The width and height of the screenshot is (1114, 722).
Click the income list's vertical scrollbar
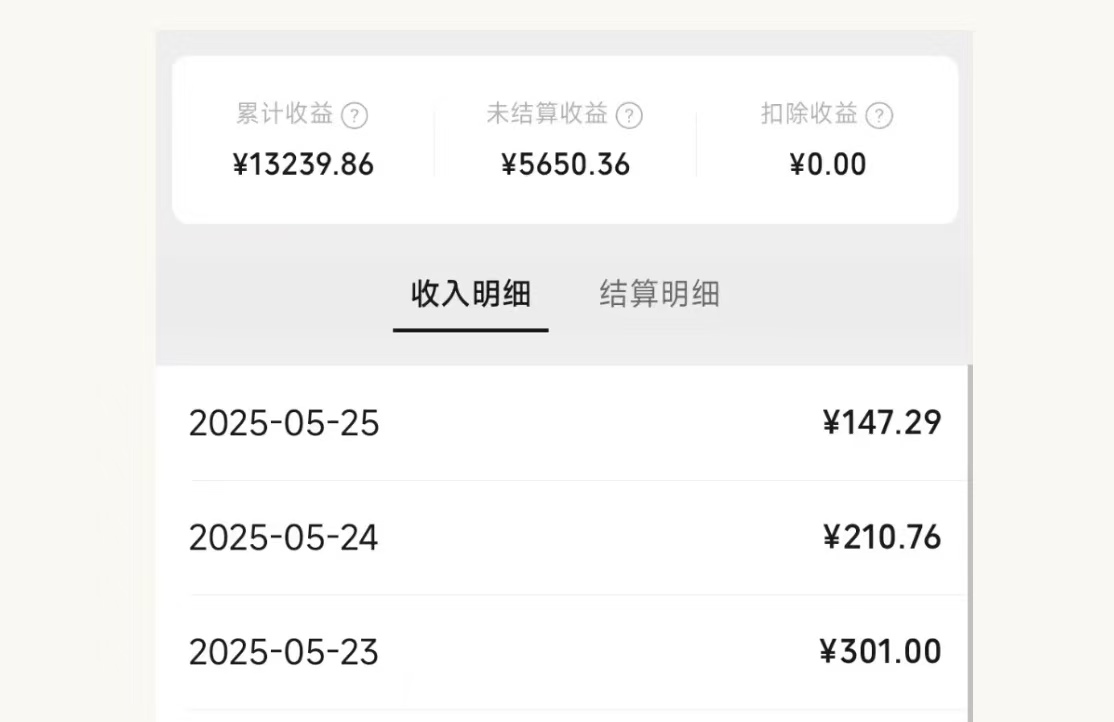[969, 540]
